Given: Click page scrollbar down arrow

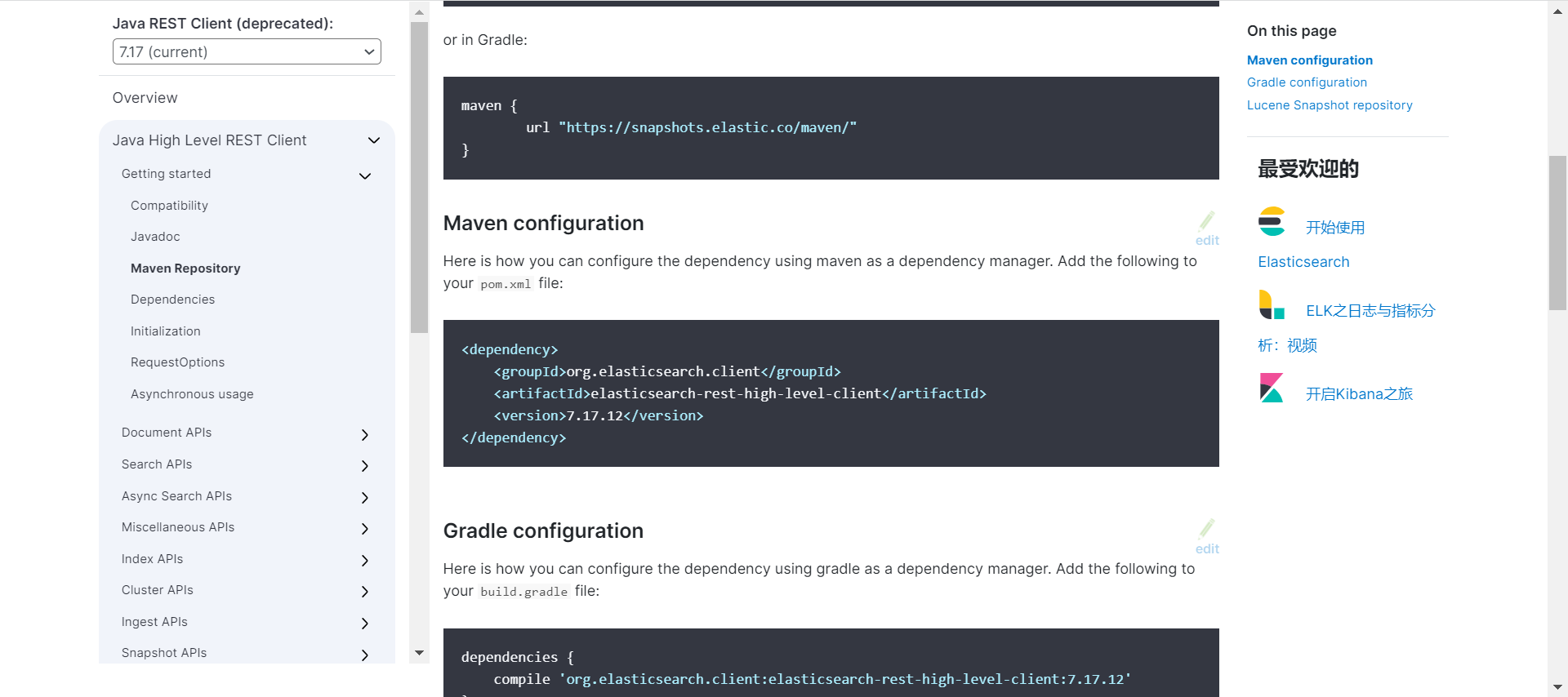Looking at the screenshot, I should point(1557,687).
